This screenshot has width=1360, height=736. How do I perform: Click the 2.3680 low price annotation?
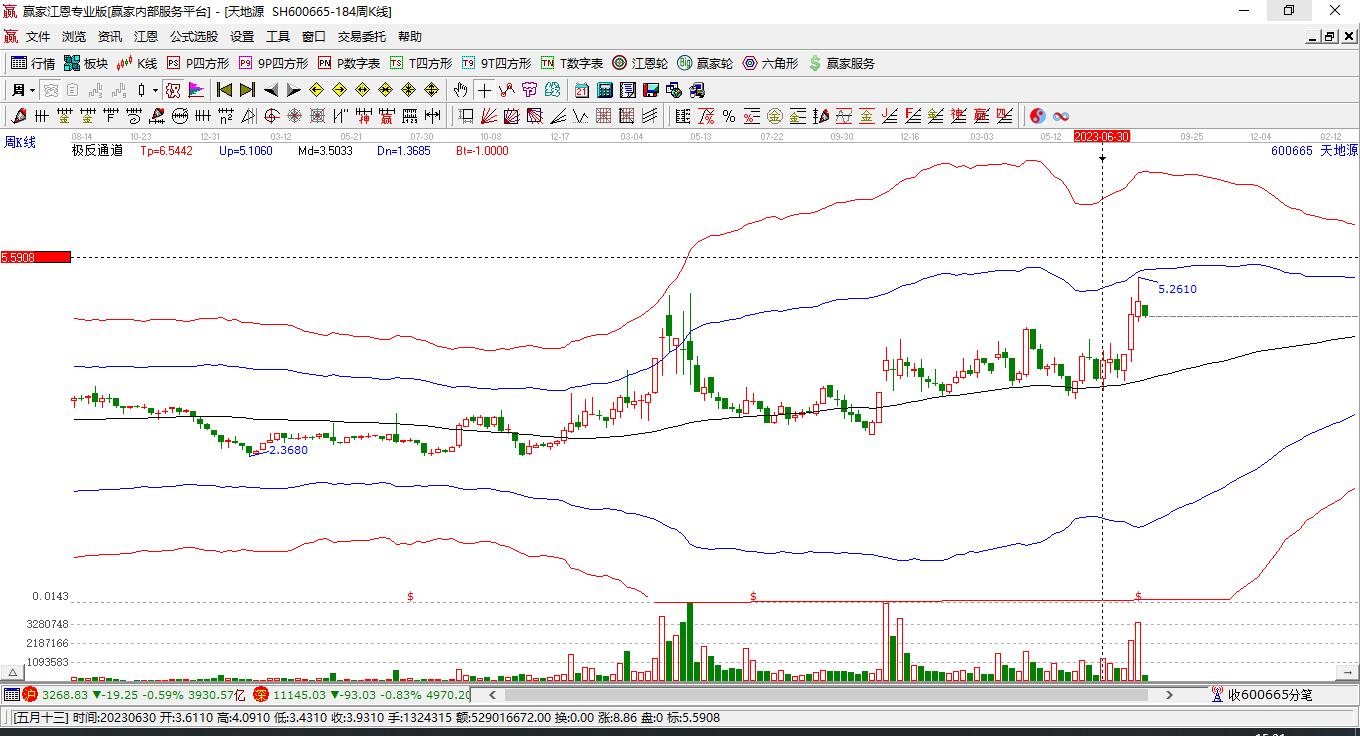[x=288, y=450]
